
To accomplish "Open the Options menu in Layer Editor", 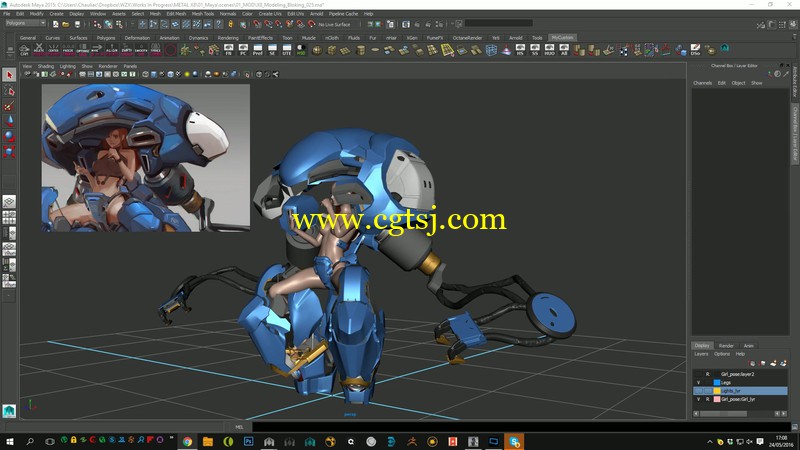I will pyautogui.click(x=722, y=354).
